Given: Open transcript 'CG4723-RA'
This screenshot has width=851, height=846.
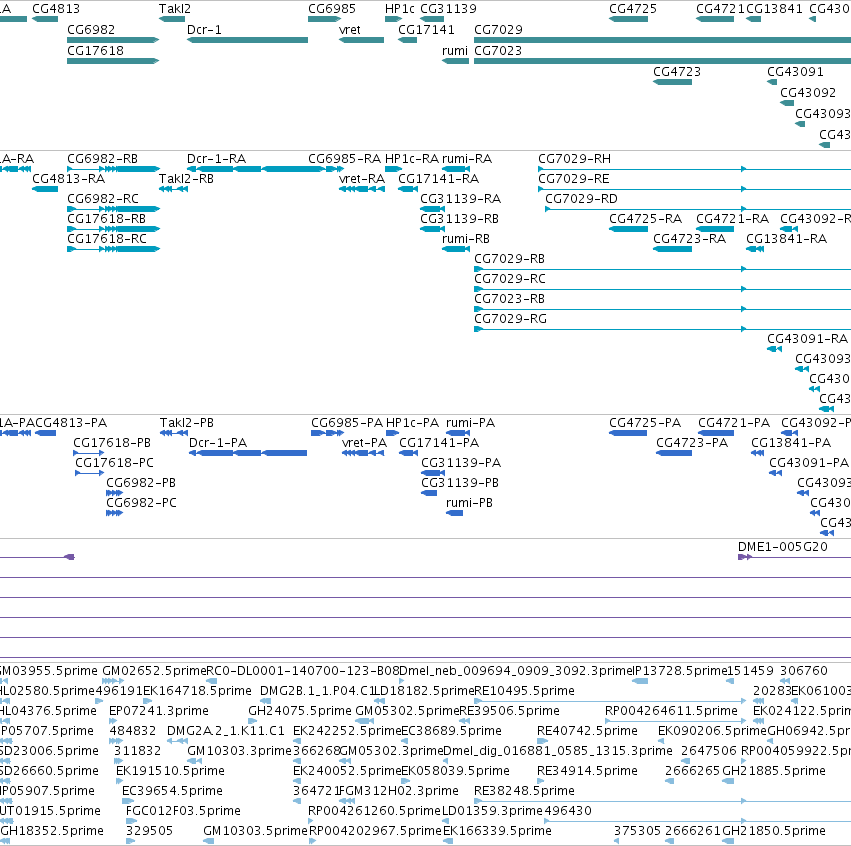Looking at the screenshot, I should [689, 239].
